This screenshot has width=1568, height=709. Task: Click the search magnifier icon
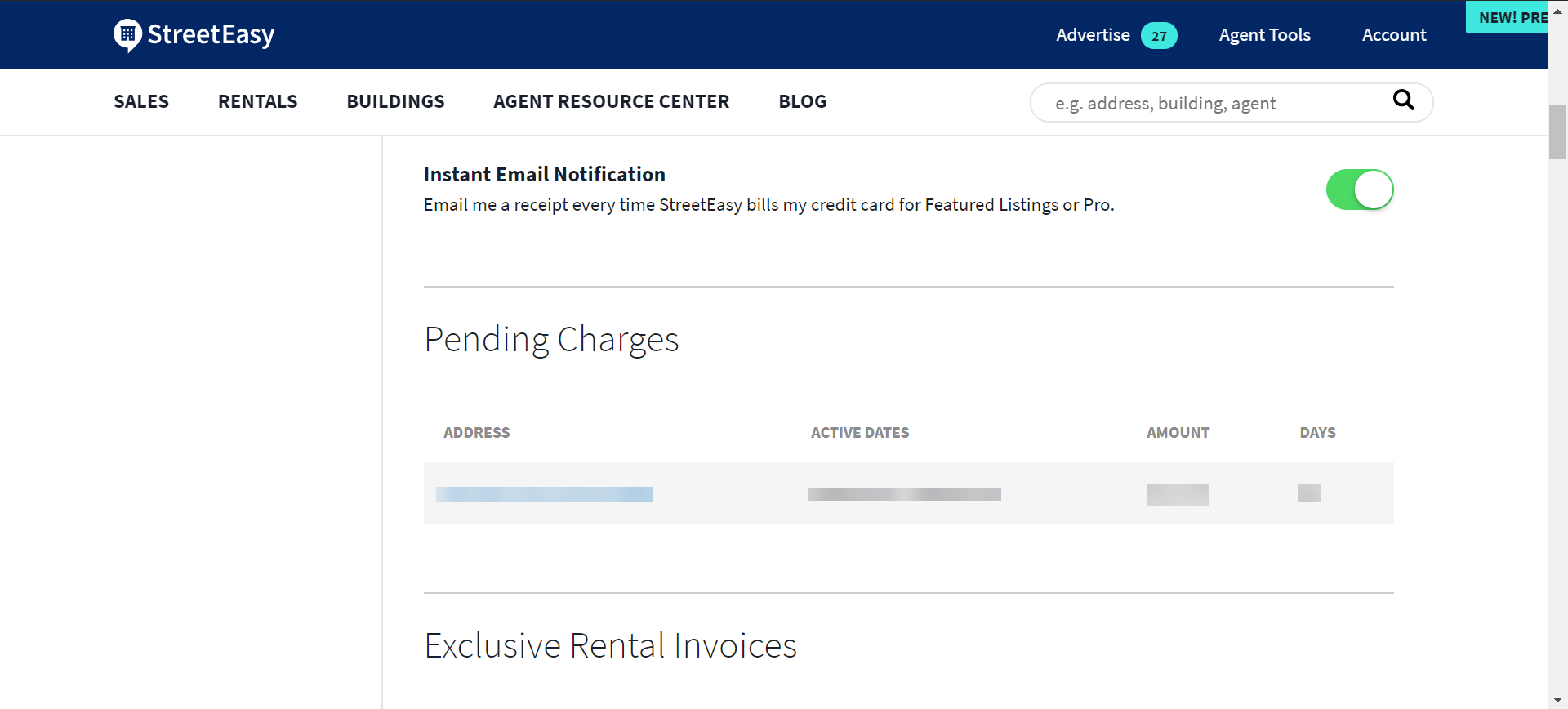click(1403, 100)
